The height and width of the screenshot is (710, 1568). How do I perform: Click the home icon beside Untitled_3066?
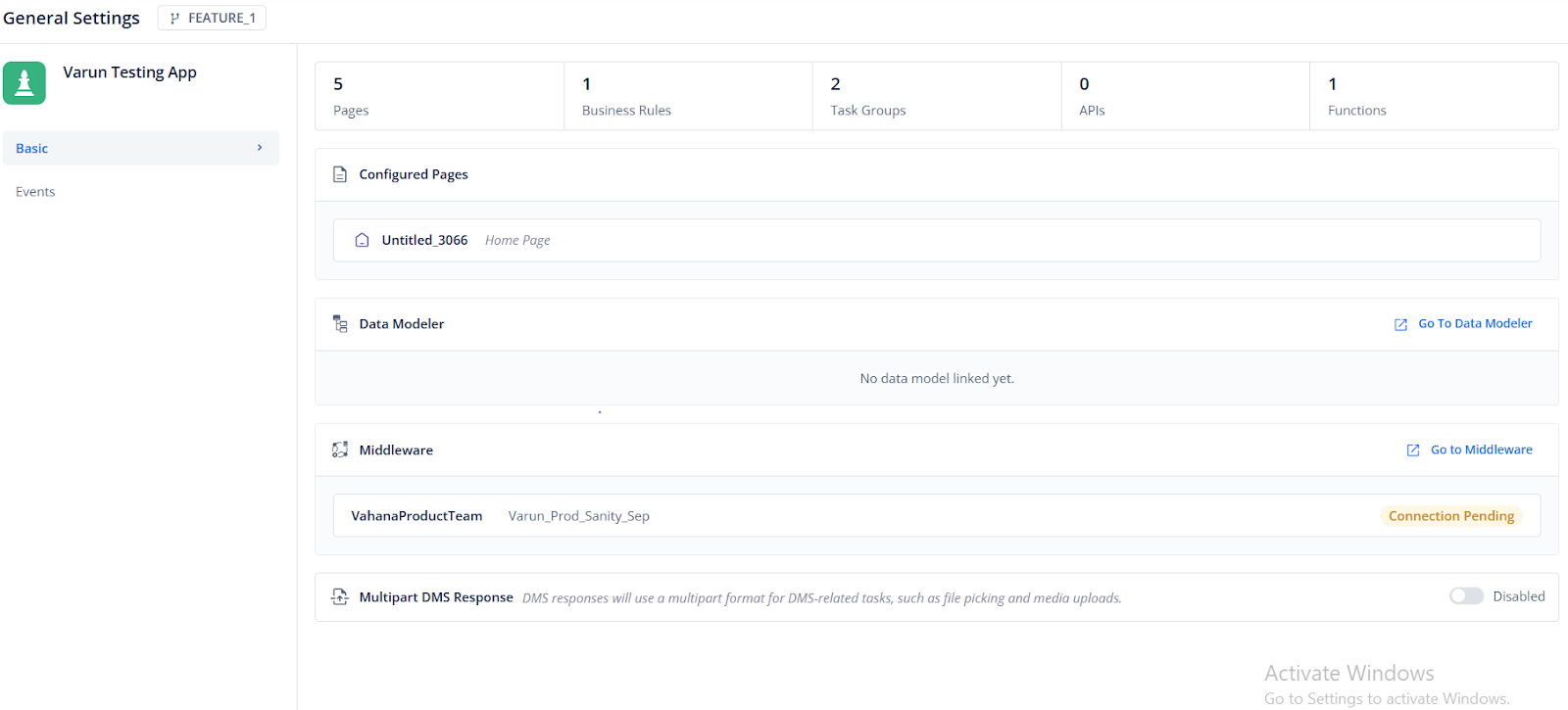(362, 240)
